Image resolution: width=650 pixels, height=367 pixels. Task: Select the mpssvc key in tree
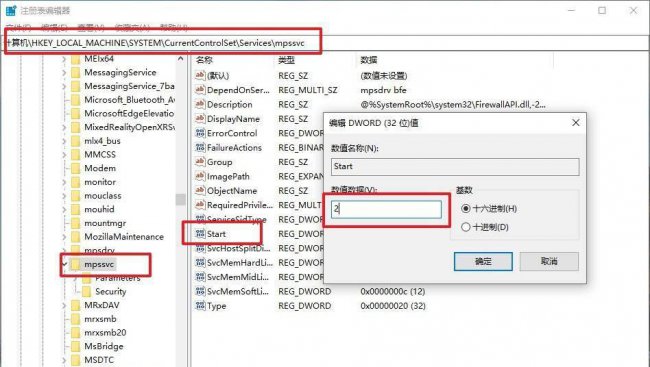pyautogui.click(x=99, y=264)
